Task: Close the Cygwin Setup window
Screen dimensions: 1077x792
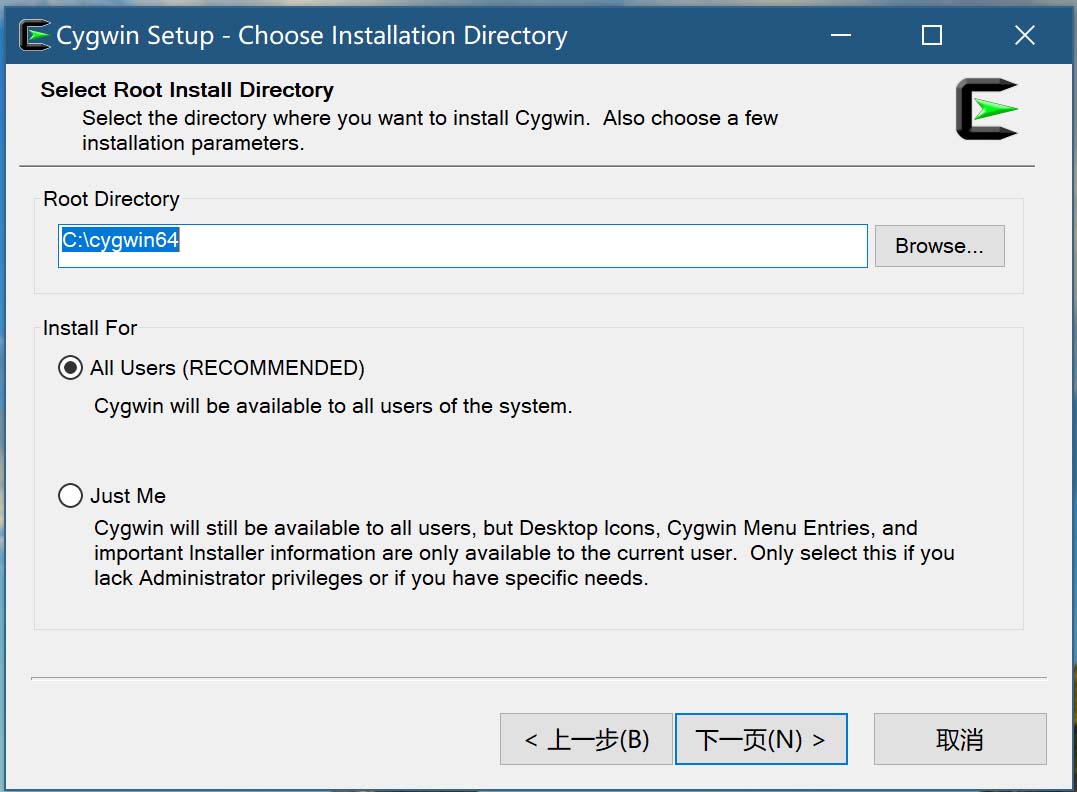Action: (x=1024, y=35)
